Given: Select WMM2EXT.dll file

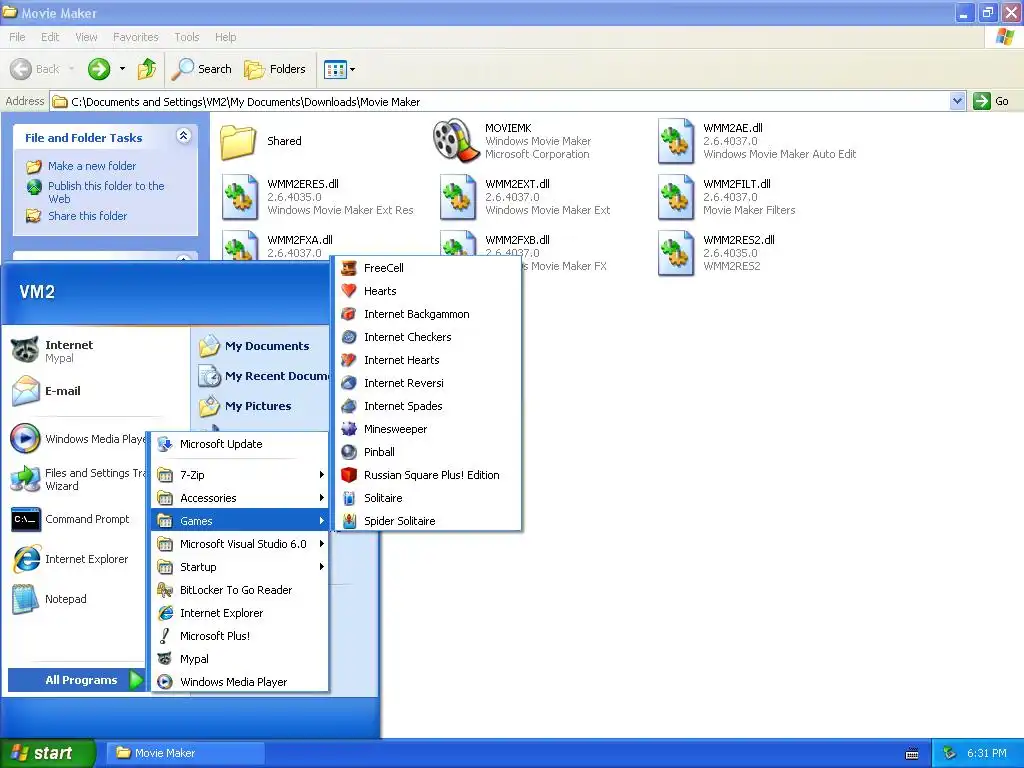Looking at the screenshot, I should [525, 197].
